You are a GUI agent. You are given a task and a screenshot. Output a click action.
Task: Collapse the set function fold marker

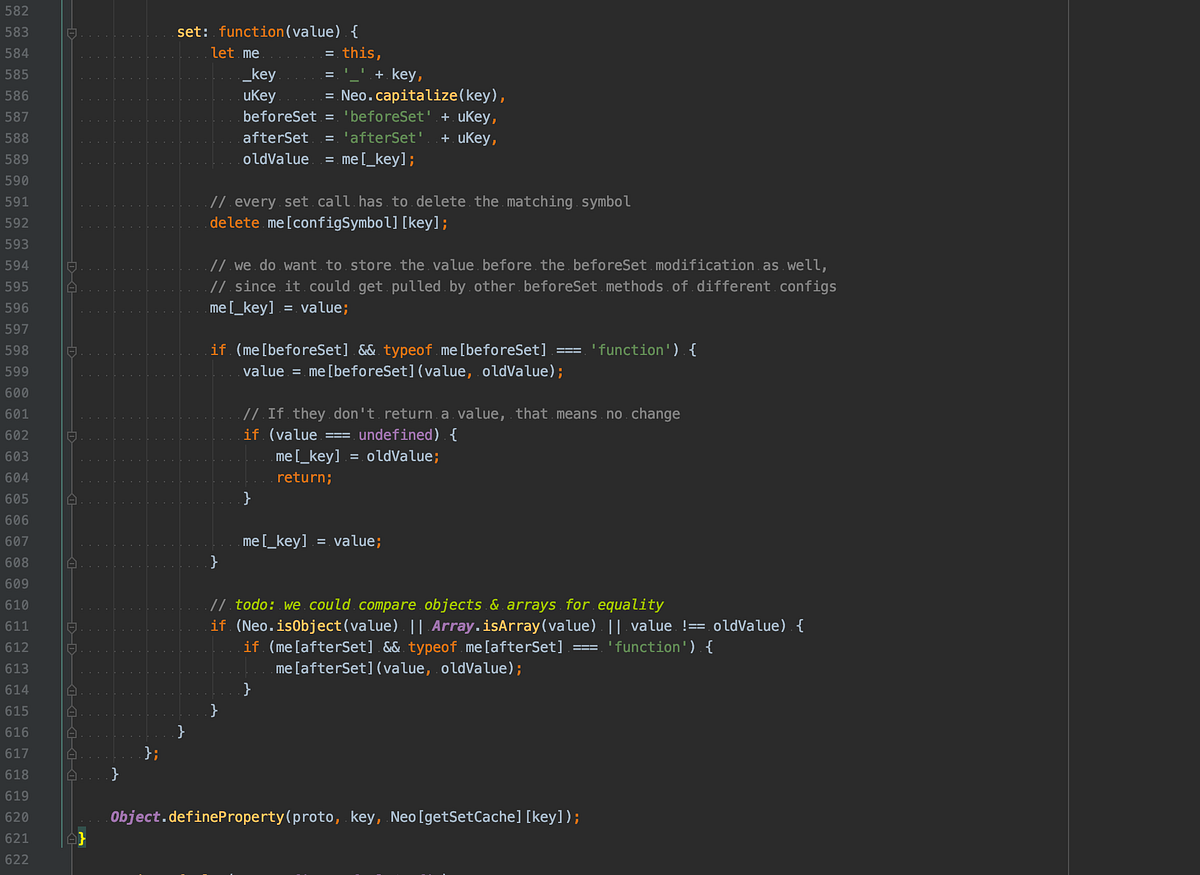tap(70, 31)
